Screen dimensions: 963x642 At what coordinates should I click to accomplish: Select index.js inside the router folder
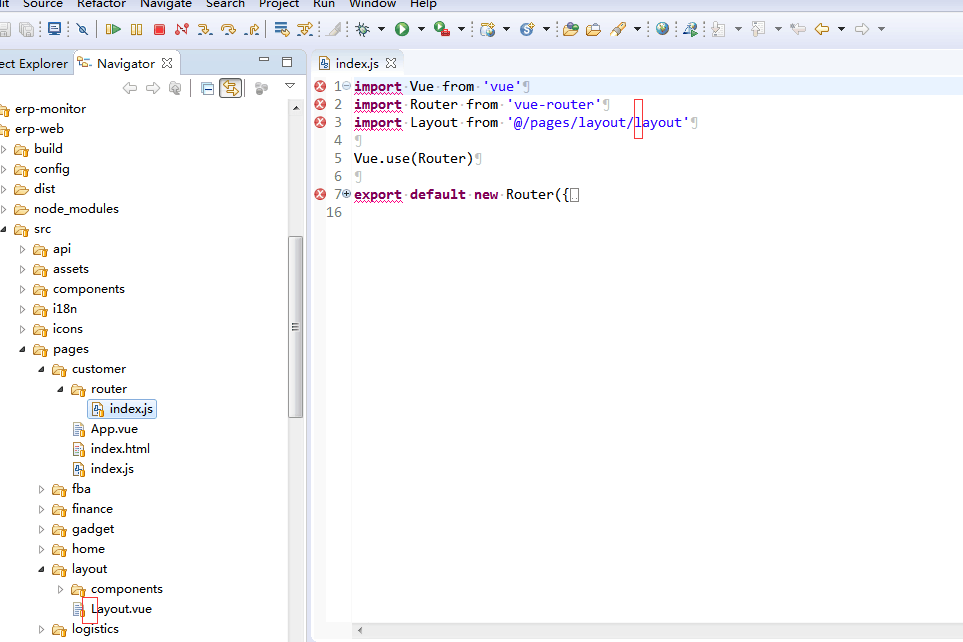122,409
